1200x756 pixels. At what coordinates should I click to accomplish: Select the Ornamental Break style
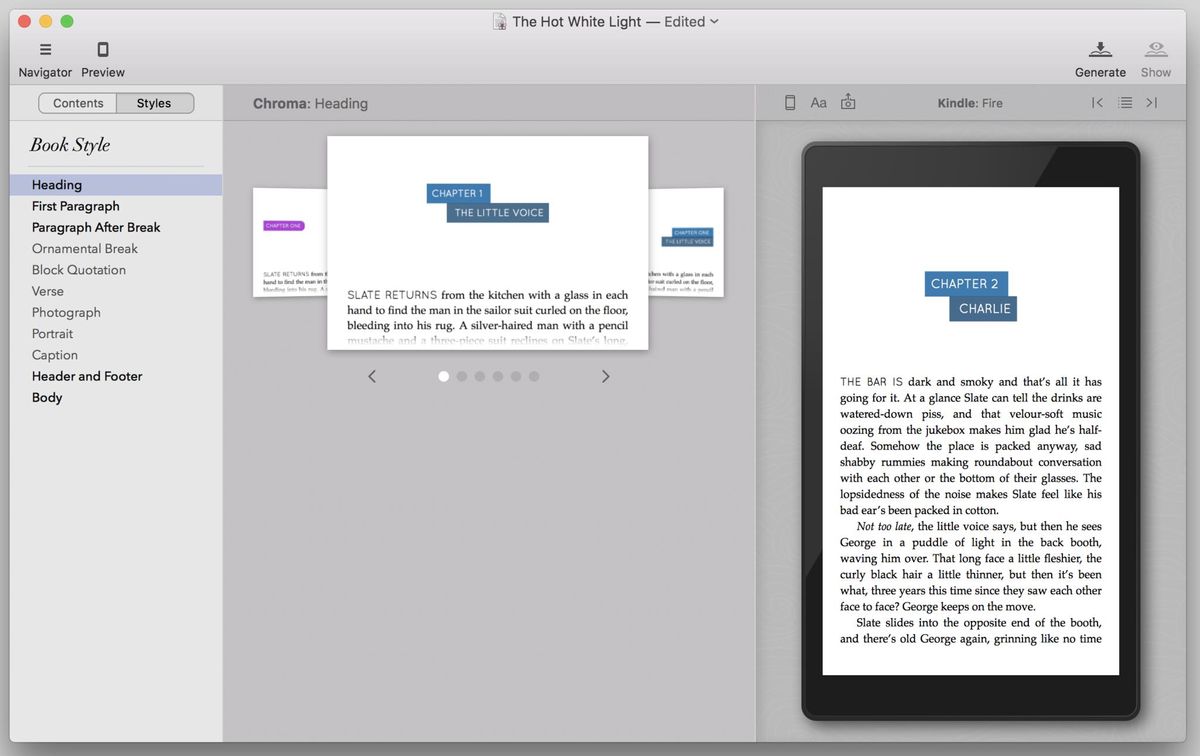pyautogui.click(x=84, y=248)
